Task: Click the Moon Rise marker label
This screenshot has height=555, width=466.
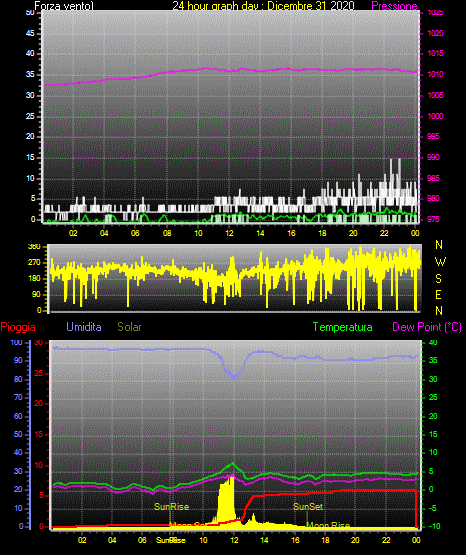Action: pos(328,525)
